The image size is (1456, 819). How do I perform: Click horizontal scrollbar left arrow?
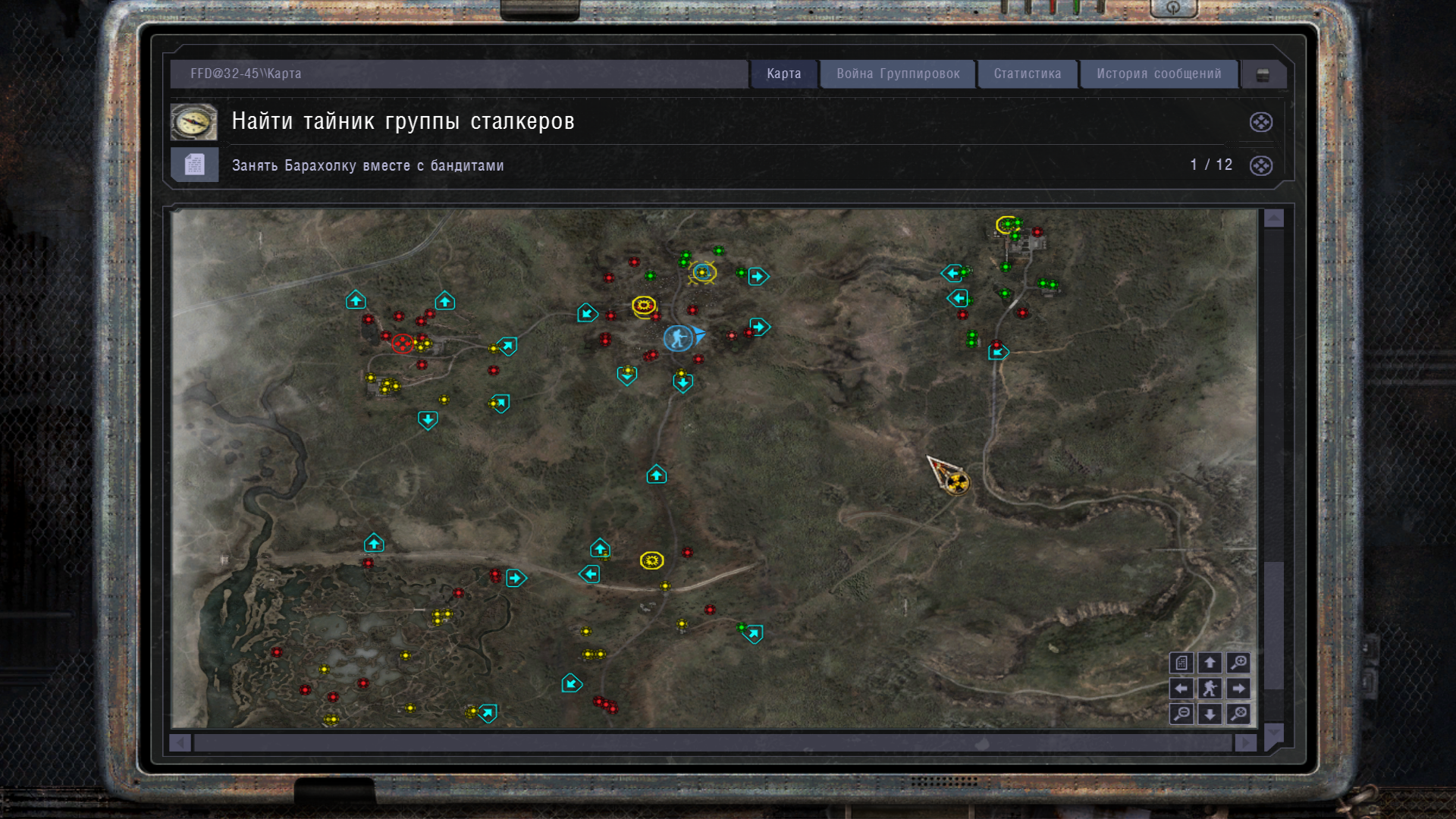click(180, 743)
